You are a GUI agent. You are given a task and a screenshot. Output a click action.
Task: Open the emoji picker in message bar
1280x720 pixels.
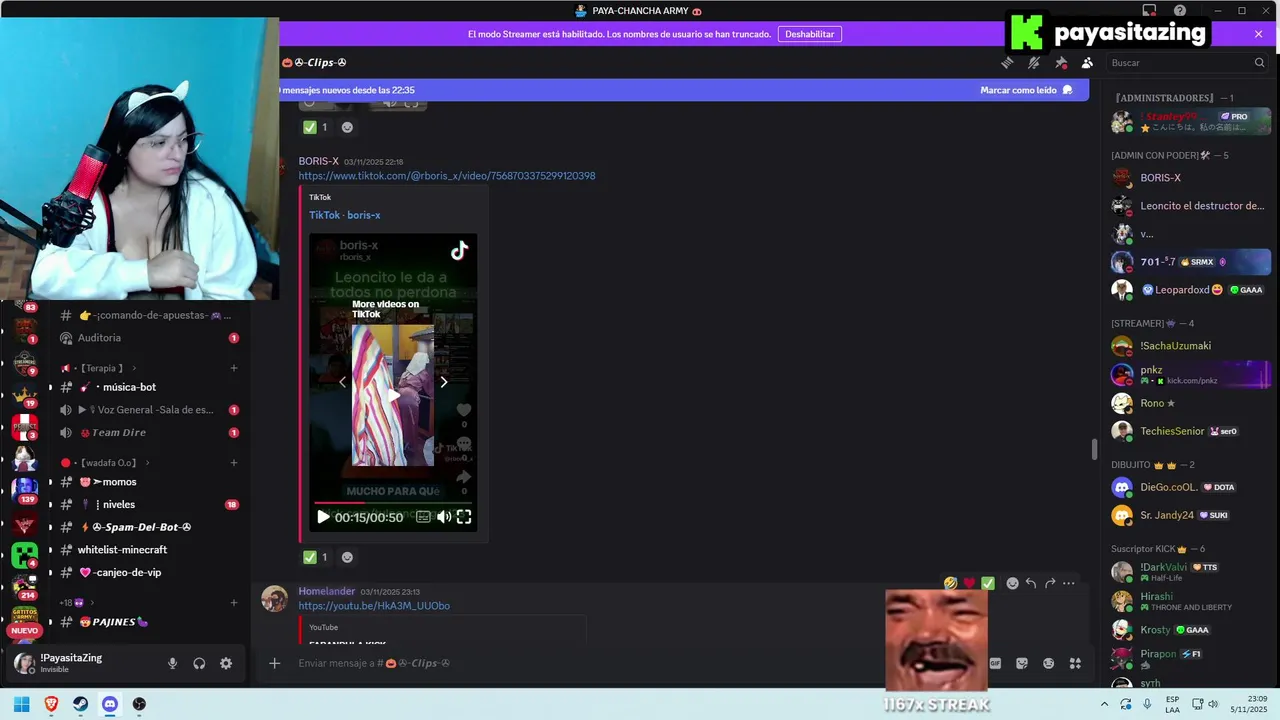click(x=1048, y=663)
